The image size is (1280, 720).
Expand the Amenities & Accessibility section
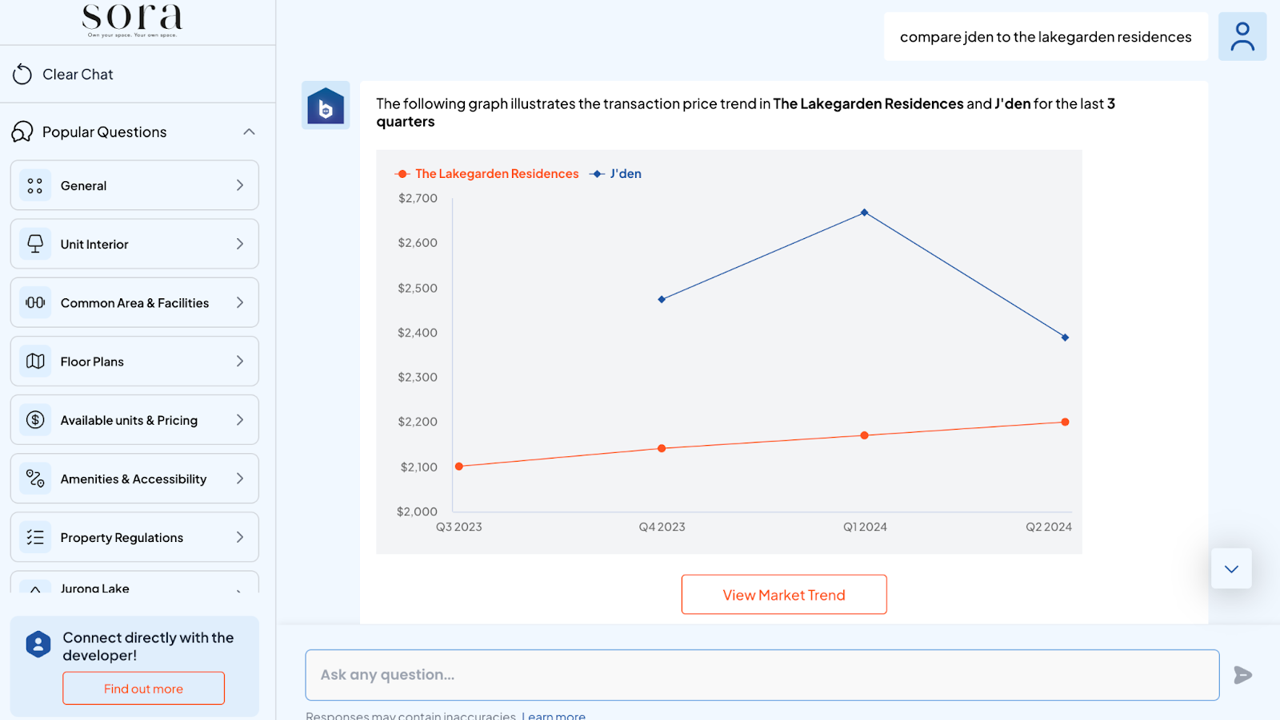click(x=134, y=478)
